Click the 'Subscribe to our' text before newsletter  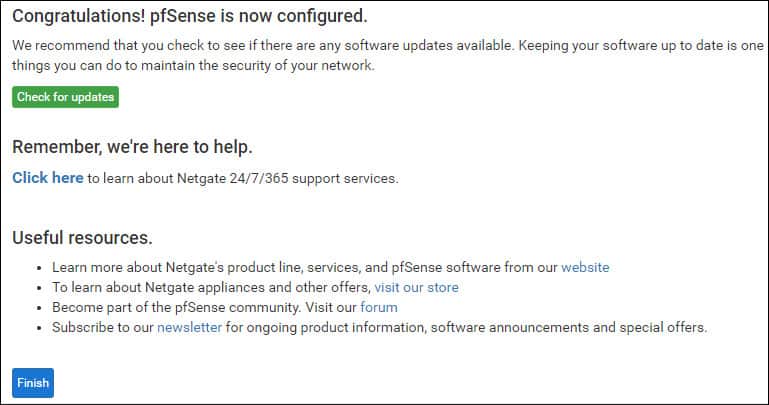pyautogui.click(x=103, y=327)
